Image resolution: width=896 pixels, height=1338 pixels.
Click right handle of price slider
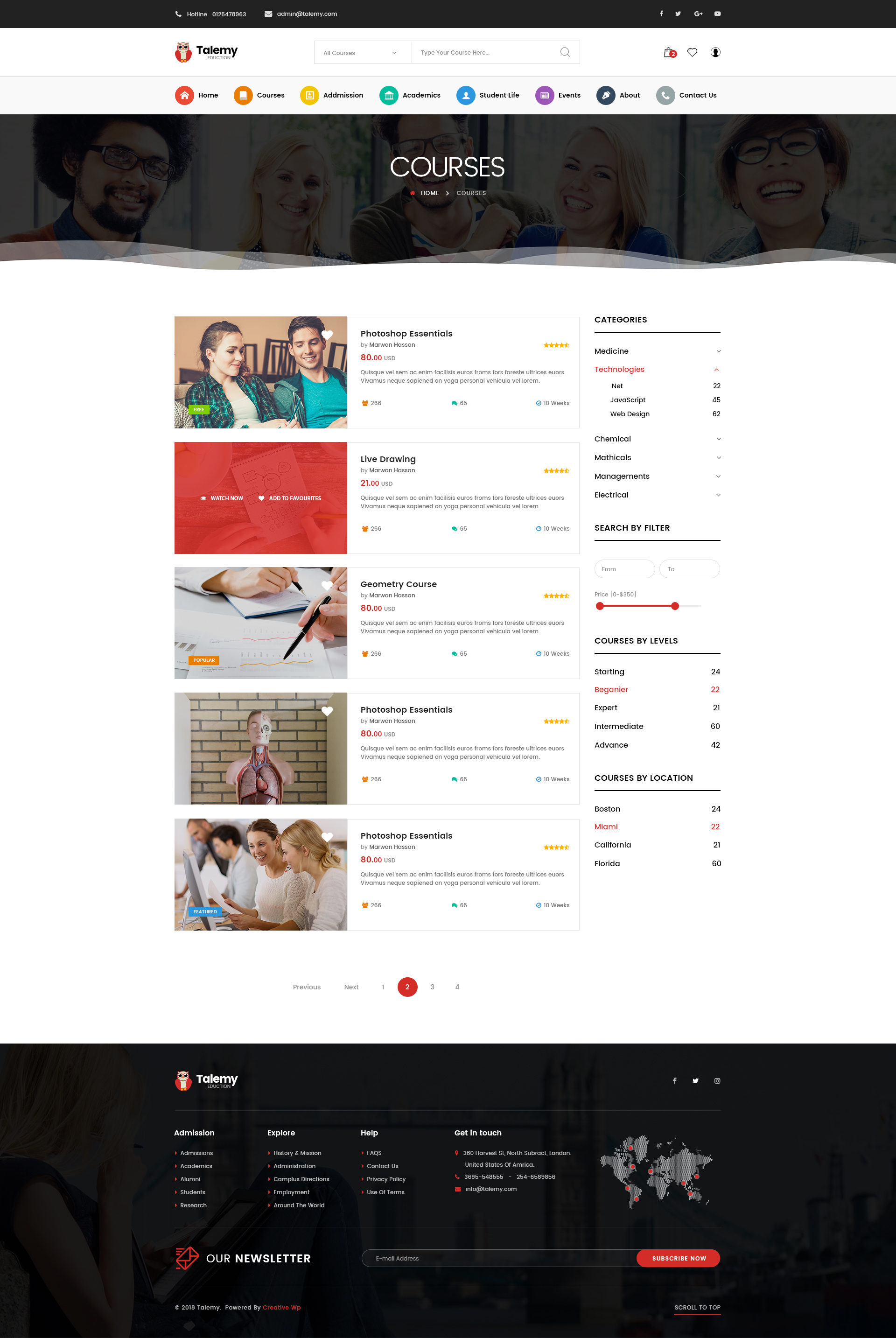pyautogui.click(x=675, y=606)
